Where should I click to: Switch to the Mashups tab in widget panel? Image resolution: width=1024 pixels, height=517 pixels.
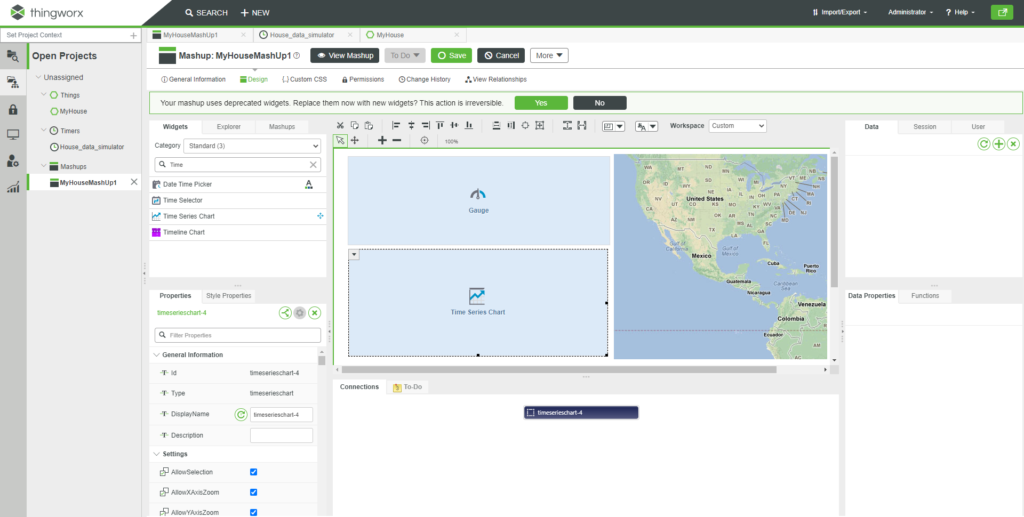281,127
